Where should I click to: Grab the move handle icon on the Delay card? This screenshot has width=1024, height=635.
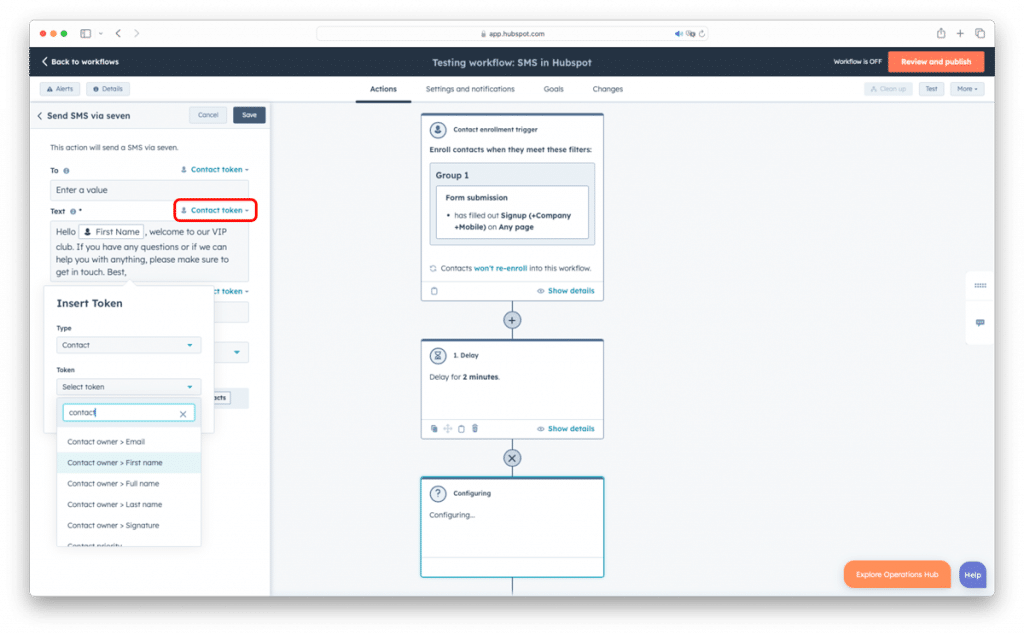coord(448,428)
